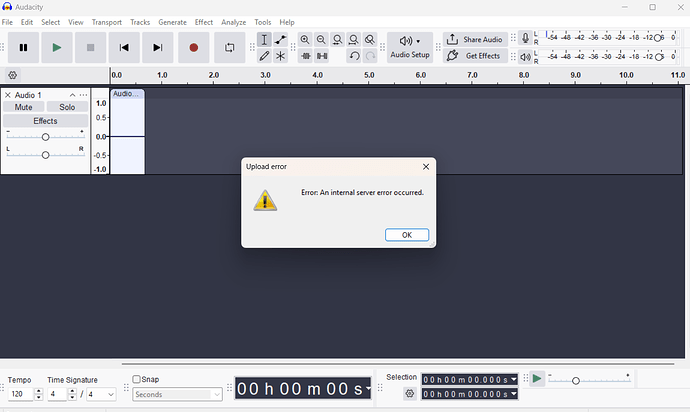
Task: Select the Envelope tool
Action: pos(280,40)
